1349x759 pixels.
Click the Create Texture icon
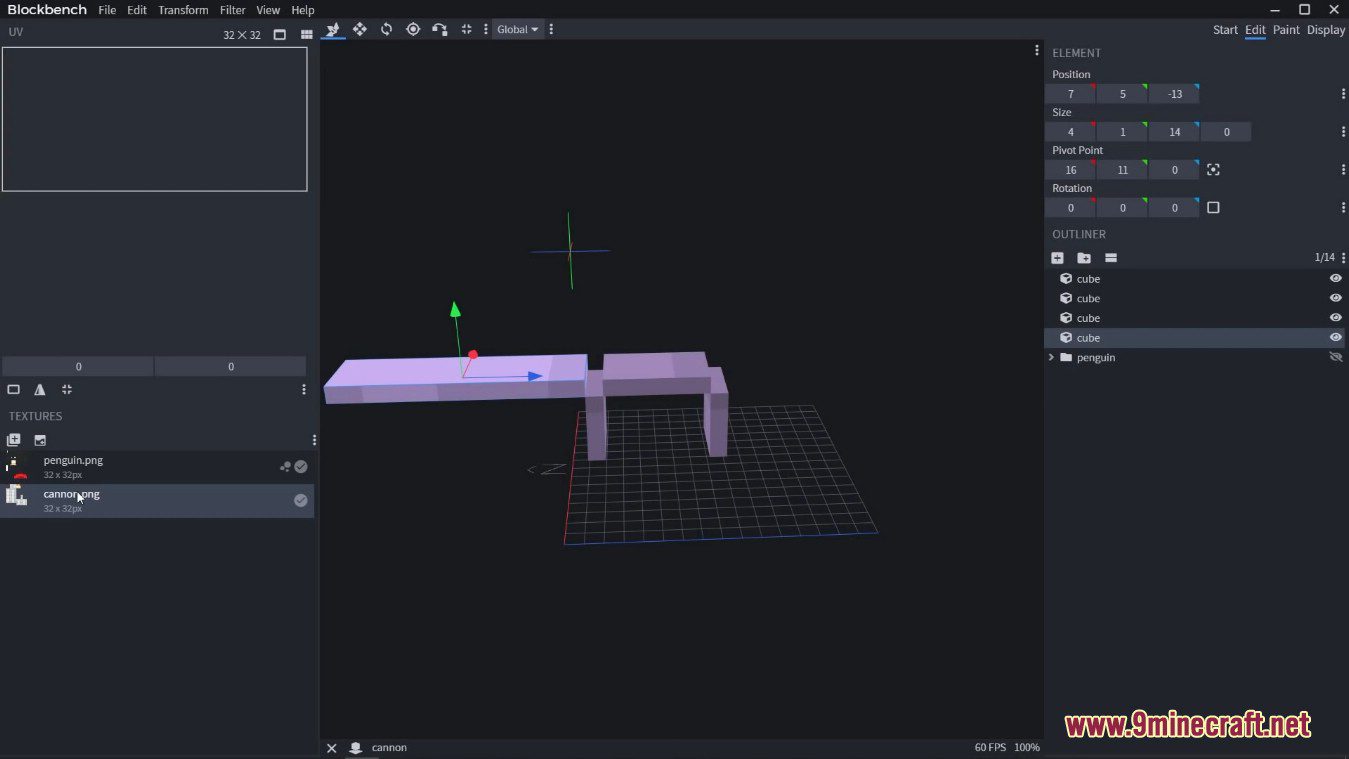pyautogui.click(x=13, y=440)
